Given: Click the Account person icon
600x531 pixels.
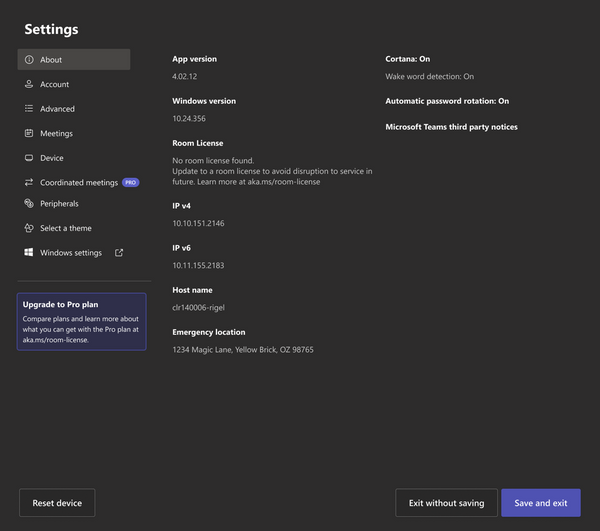Looking at the screenshot, I should (29, 84).
